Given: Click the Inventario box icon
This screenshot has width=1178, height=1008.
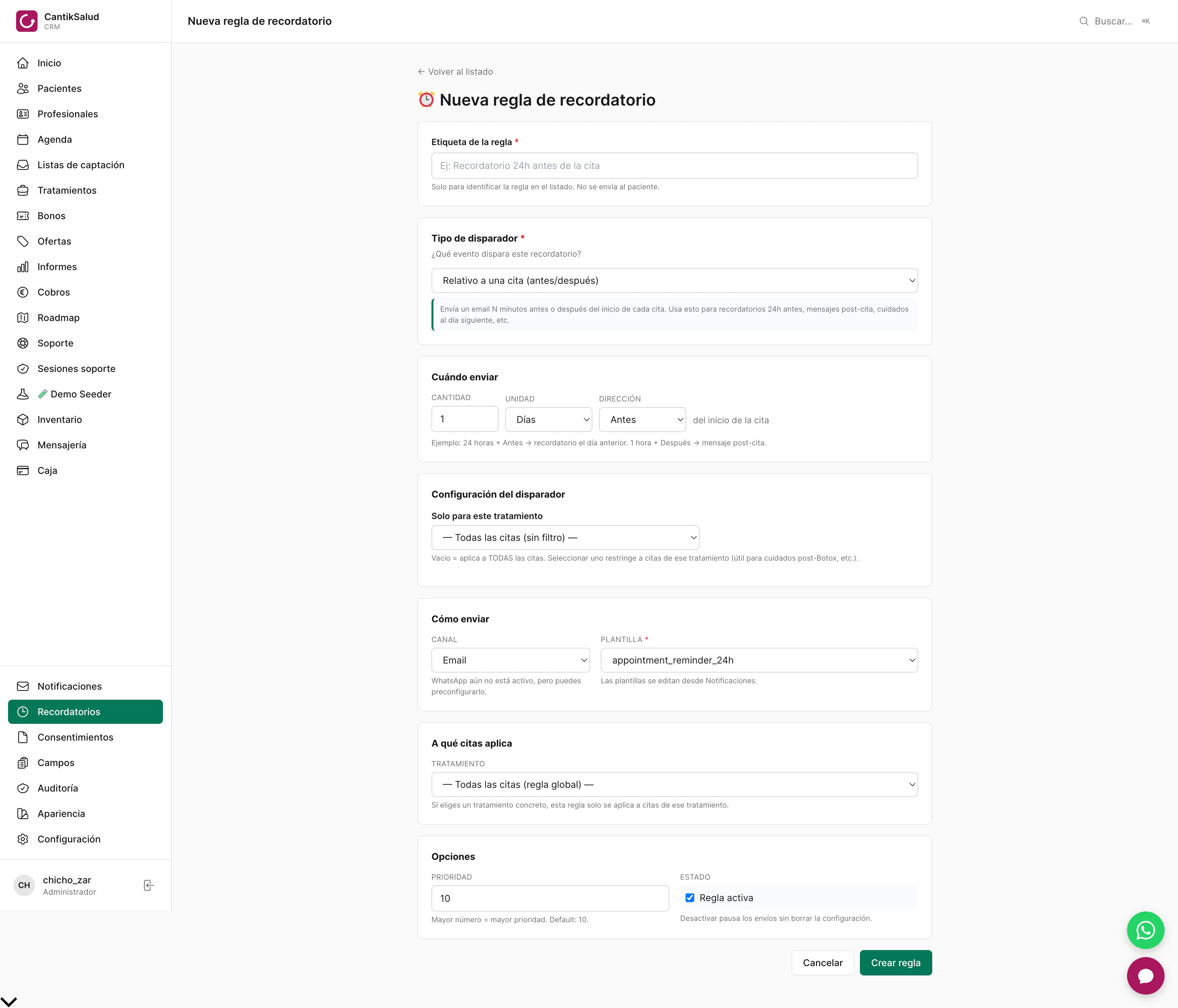Looking at the screenshot, I should [23, 420].
